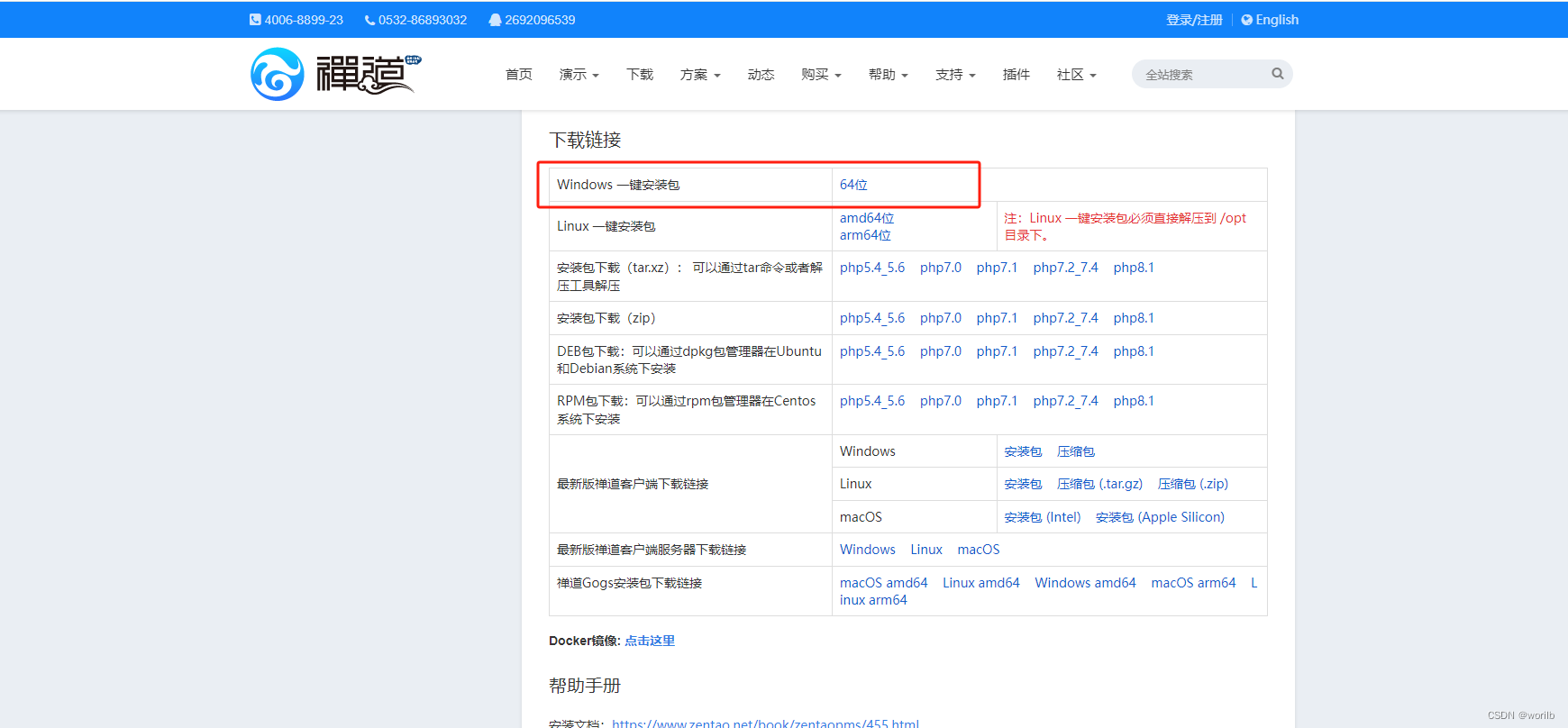The image size is (1568, 728).
Task: Open the 动态 menu item
Action: click(x=761, y=75)
